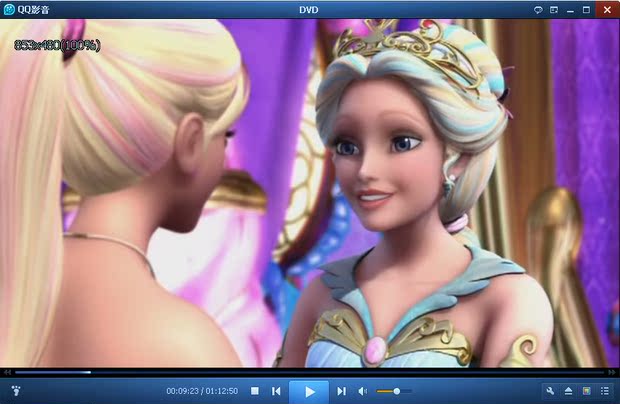Minimize the QQ影音 window
The height and width of the screenshot is (404, 620).
(570, 10)
